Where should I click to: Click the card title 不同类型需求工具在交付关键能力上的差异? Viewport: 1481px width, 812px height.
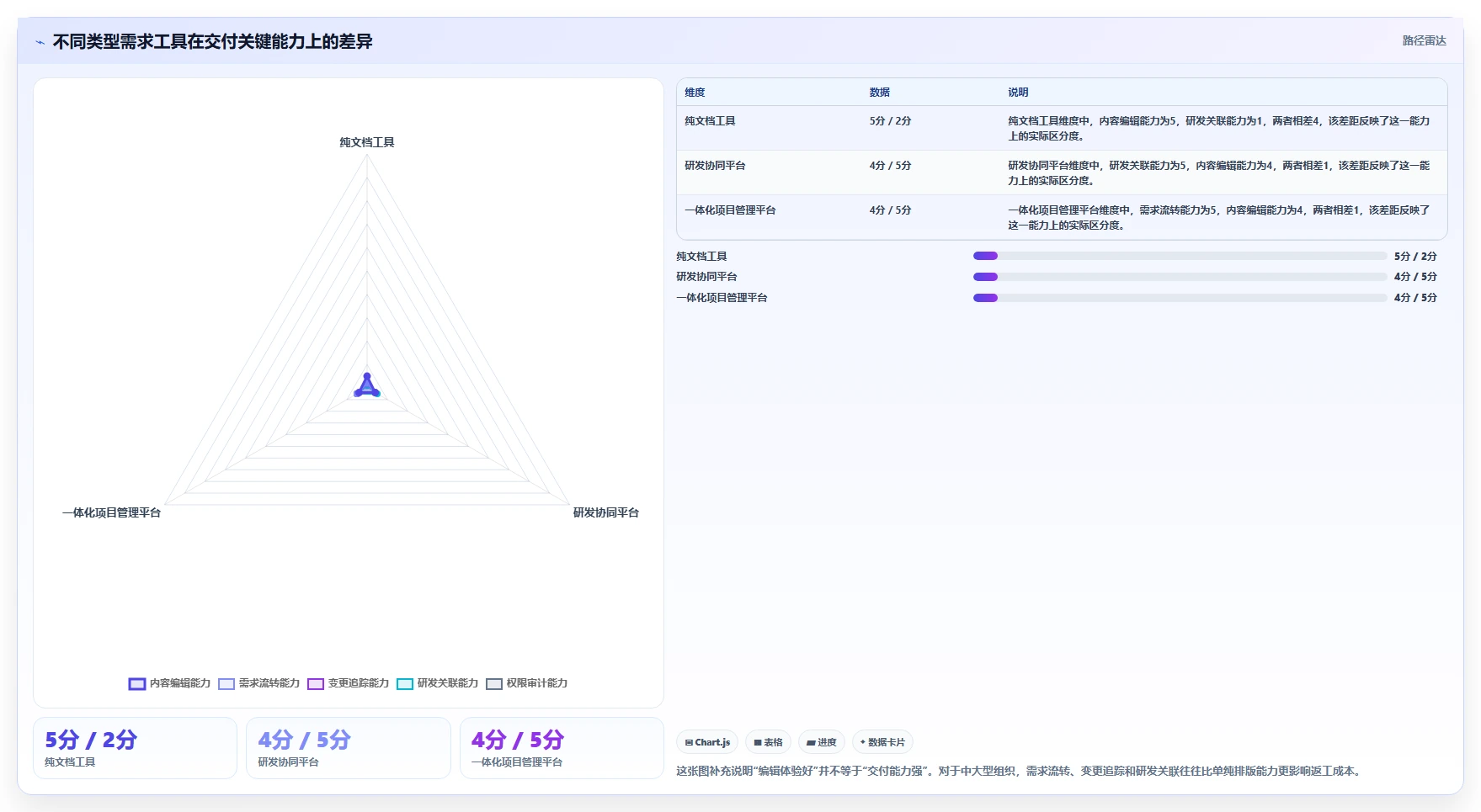pyautogui.click(x=212, y=42)
